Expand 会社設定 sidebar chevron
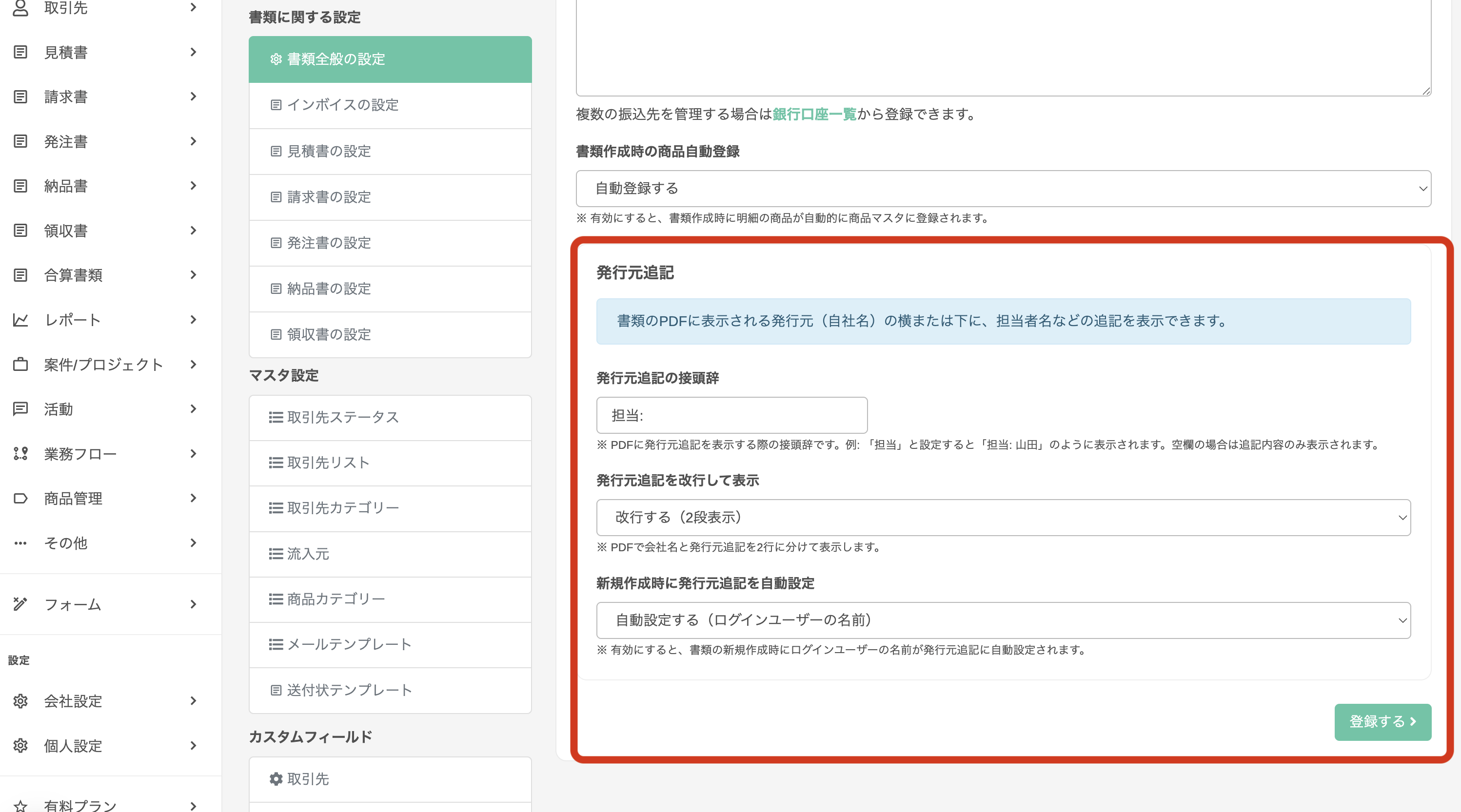Image resolution: width=1461 pixels, height=812 pixels. coord(194,701)
